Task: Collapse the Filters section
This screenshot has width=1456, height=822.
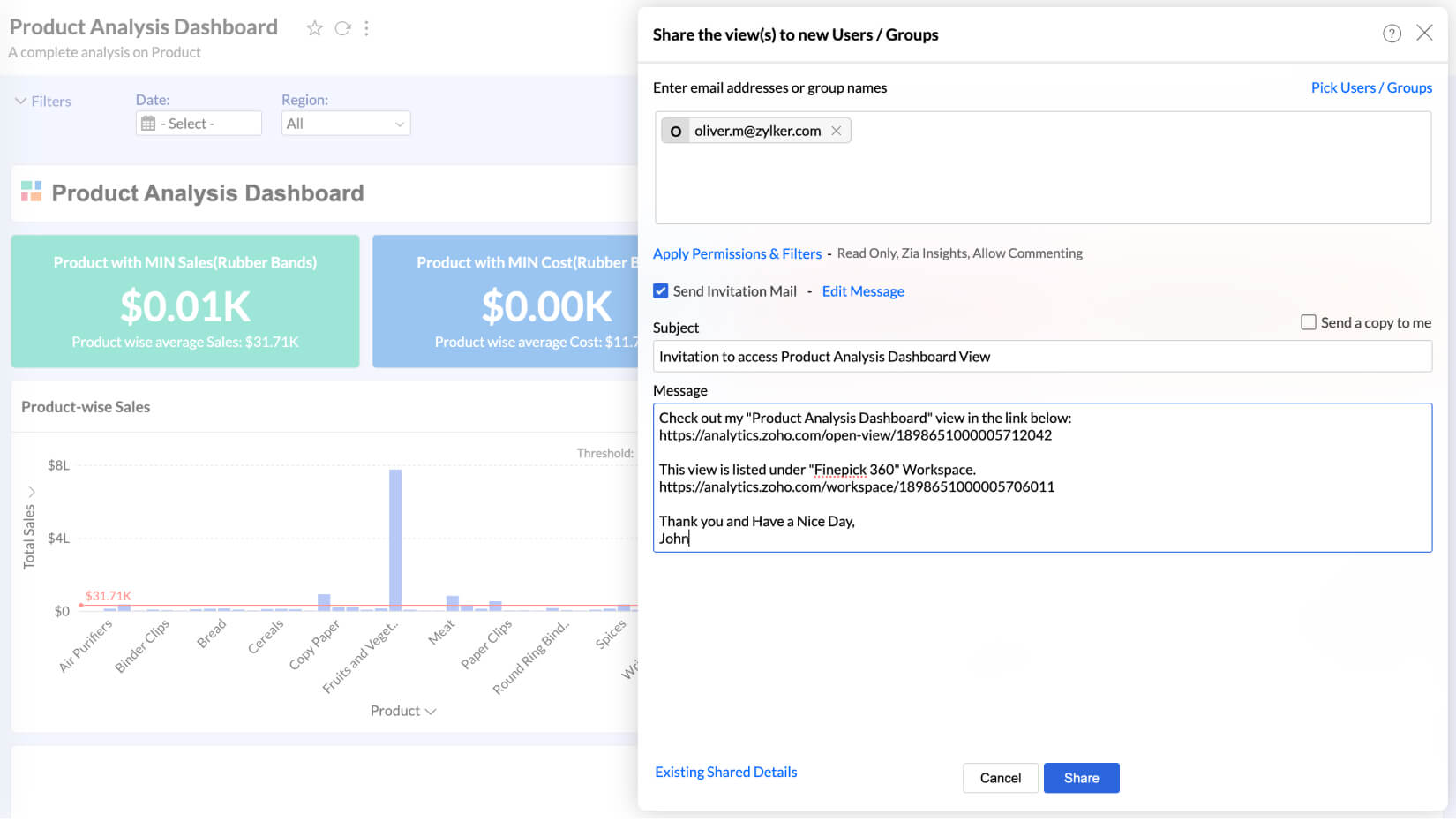Action: point(20,101)
